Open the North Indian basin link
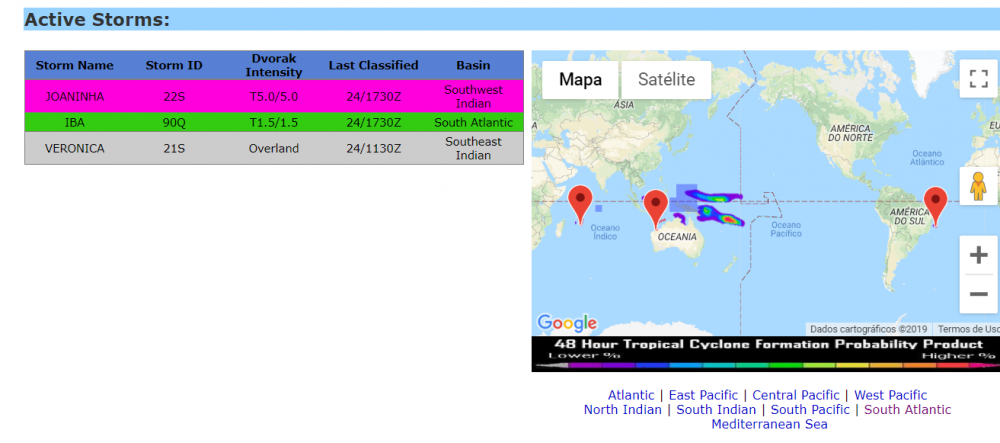1000x443 pixels. (x=622, y=409)
